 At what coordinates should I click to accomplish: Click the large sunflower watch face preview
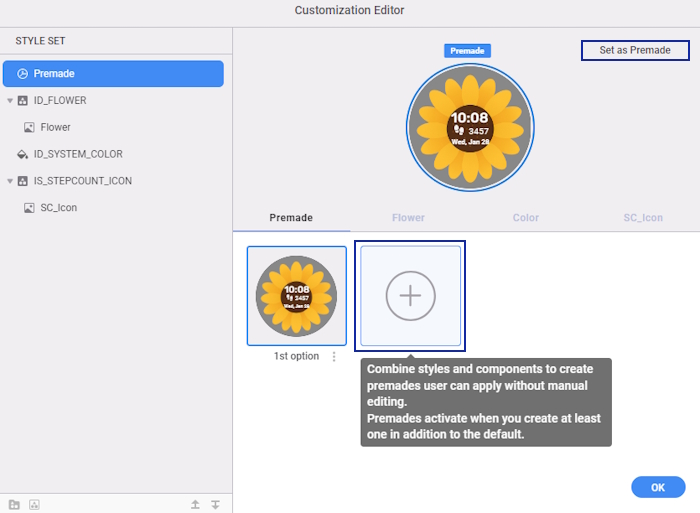point(468,127)
